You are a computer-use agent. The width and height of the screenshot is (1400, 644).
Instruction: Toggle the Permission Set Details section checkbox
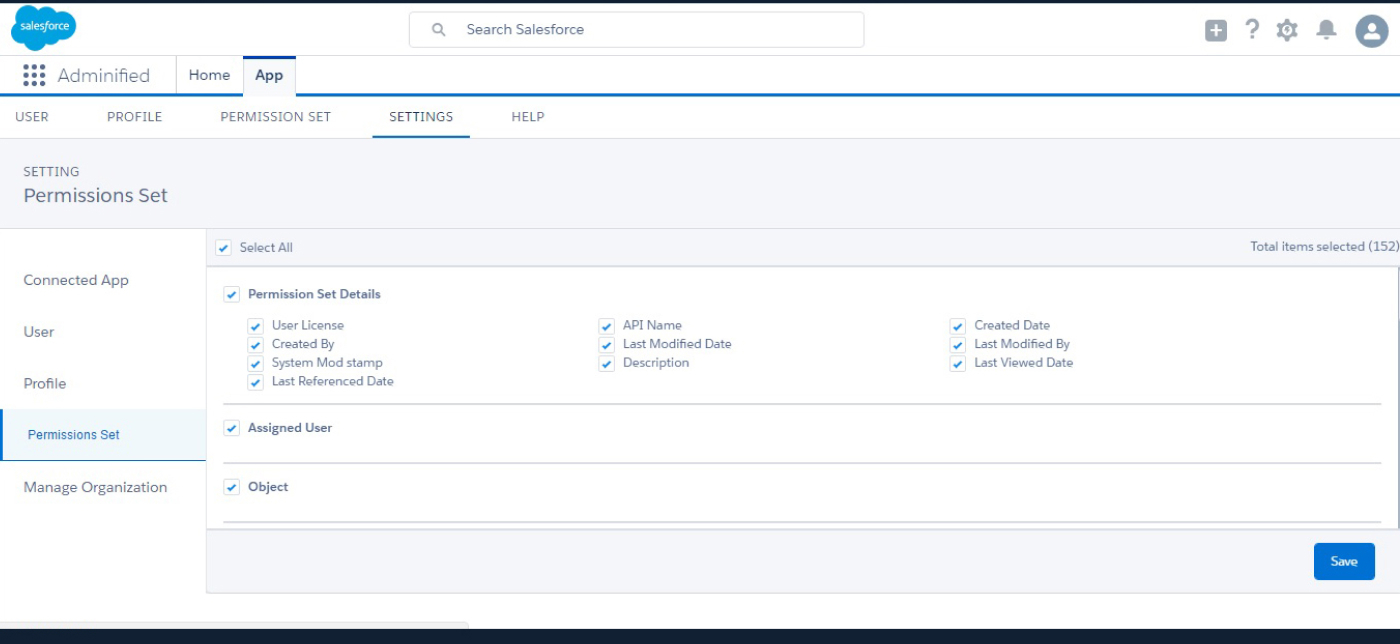click(232, 295)
